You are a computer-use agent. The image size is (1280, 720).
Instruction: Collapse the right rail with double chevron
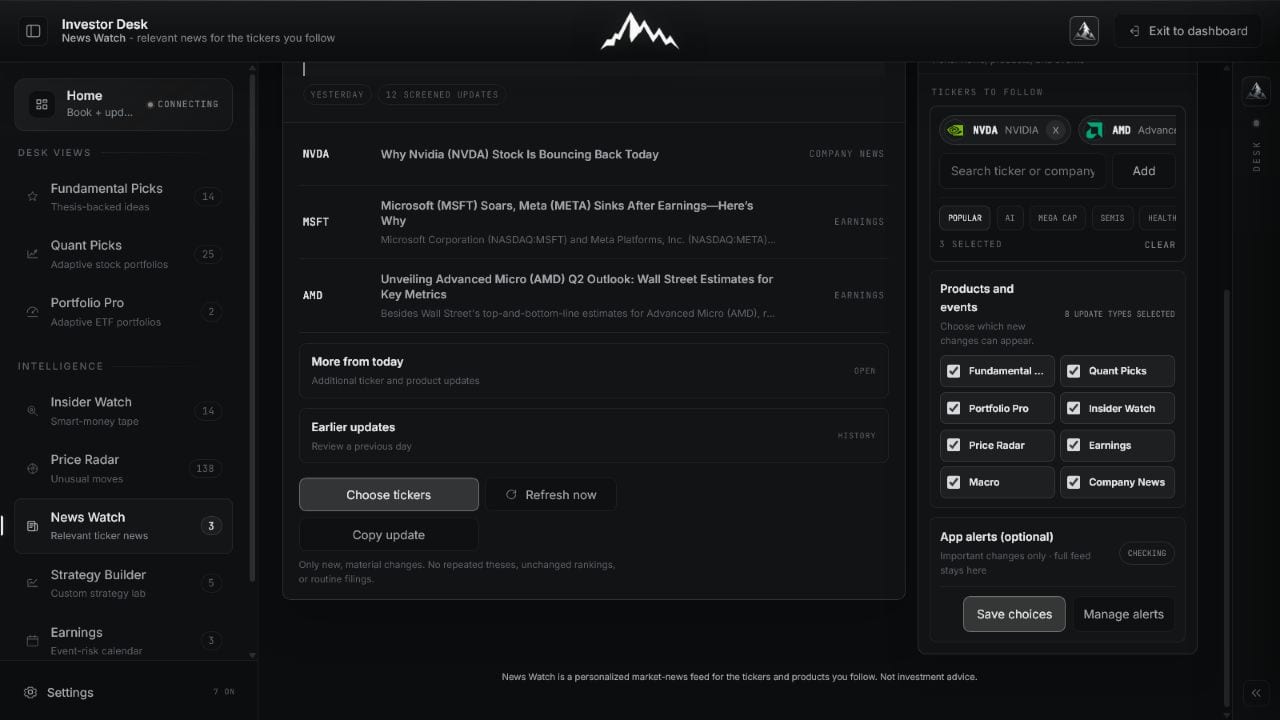1256,693
